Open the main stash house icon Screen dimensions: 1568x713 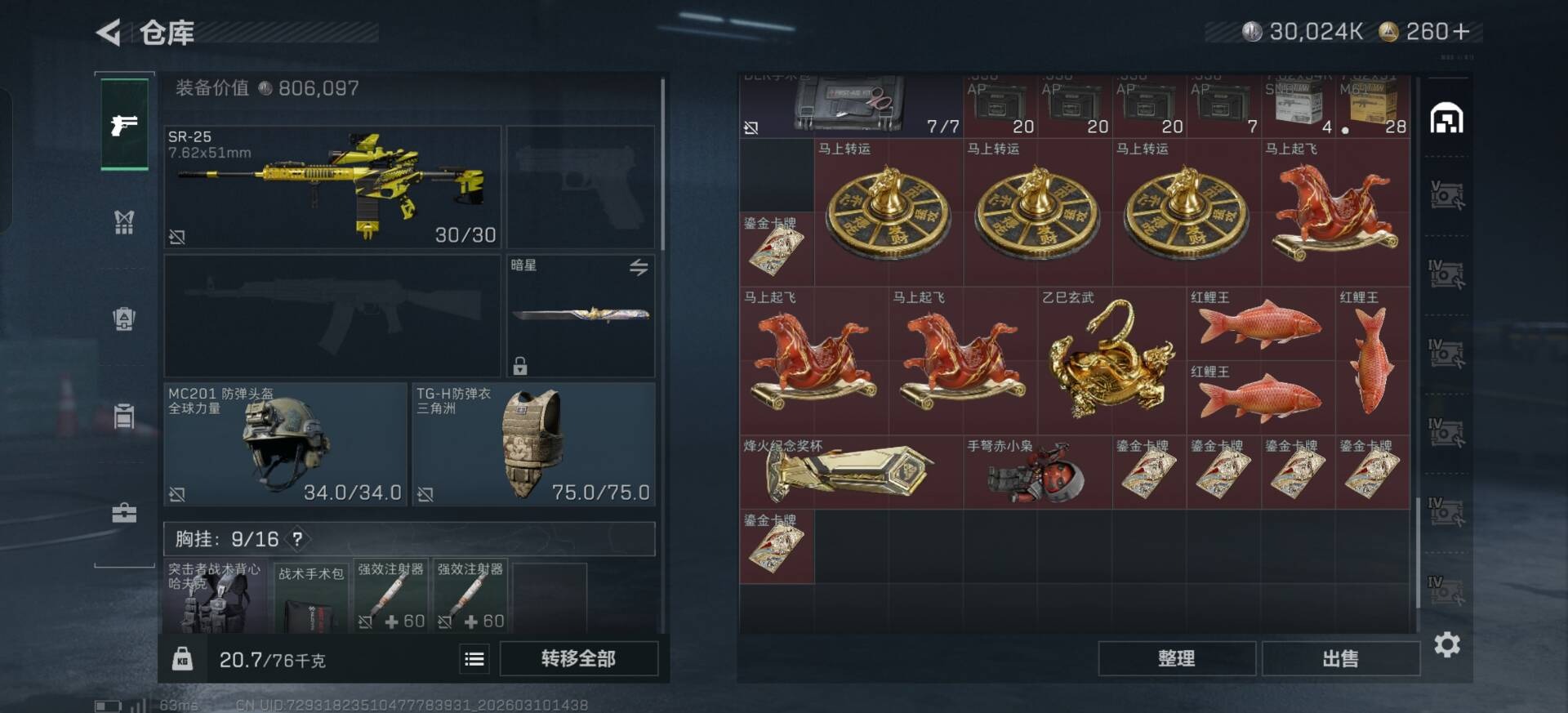click(x=1446, y=118)
